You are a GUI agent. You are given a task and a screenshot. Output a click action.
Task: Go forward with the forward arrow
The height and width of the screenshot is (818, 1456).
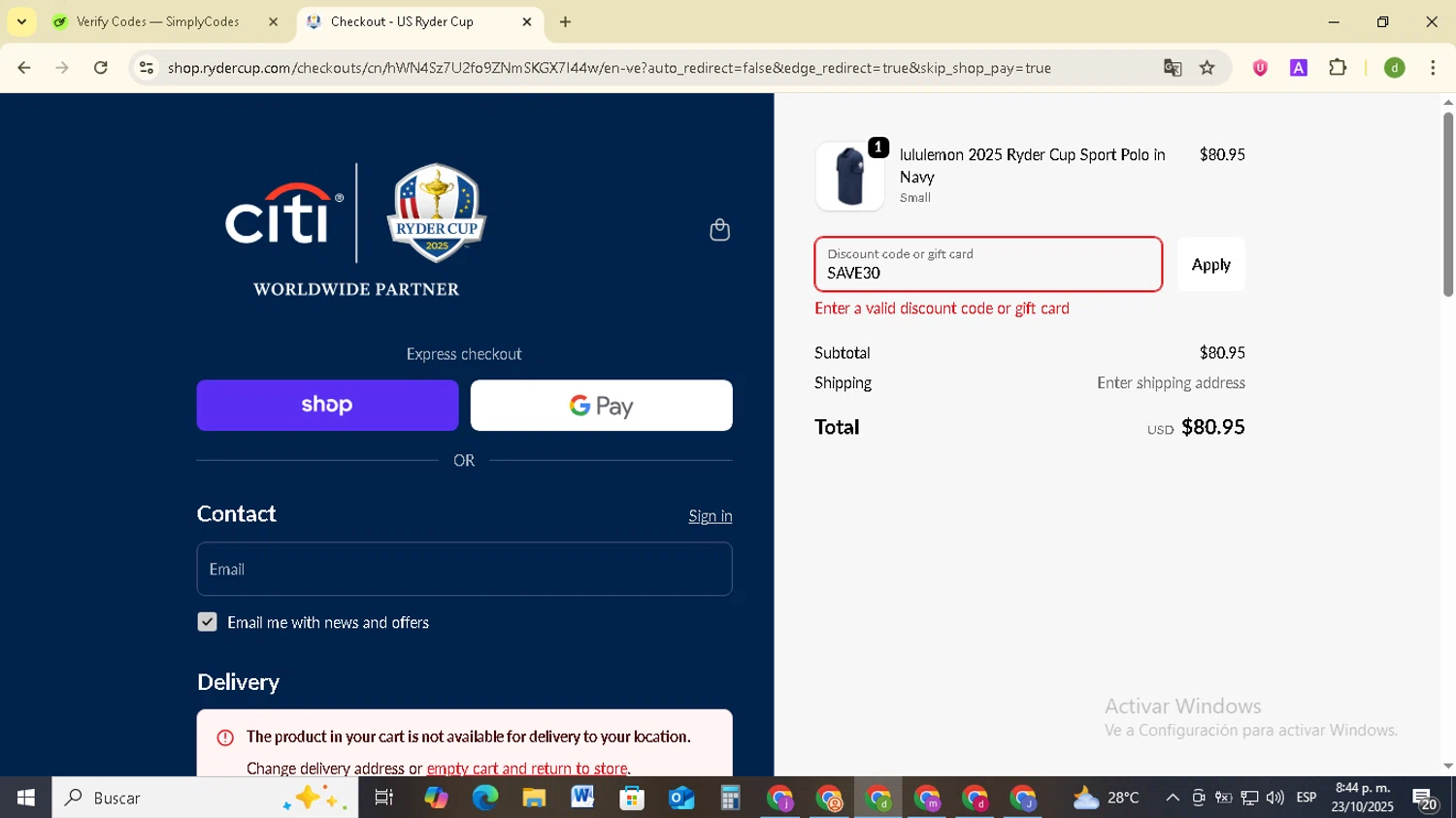pos(62,68)
